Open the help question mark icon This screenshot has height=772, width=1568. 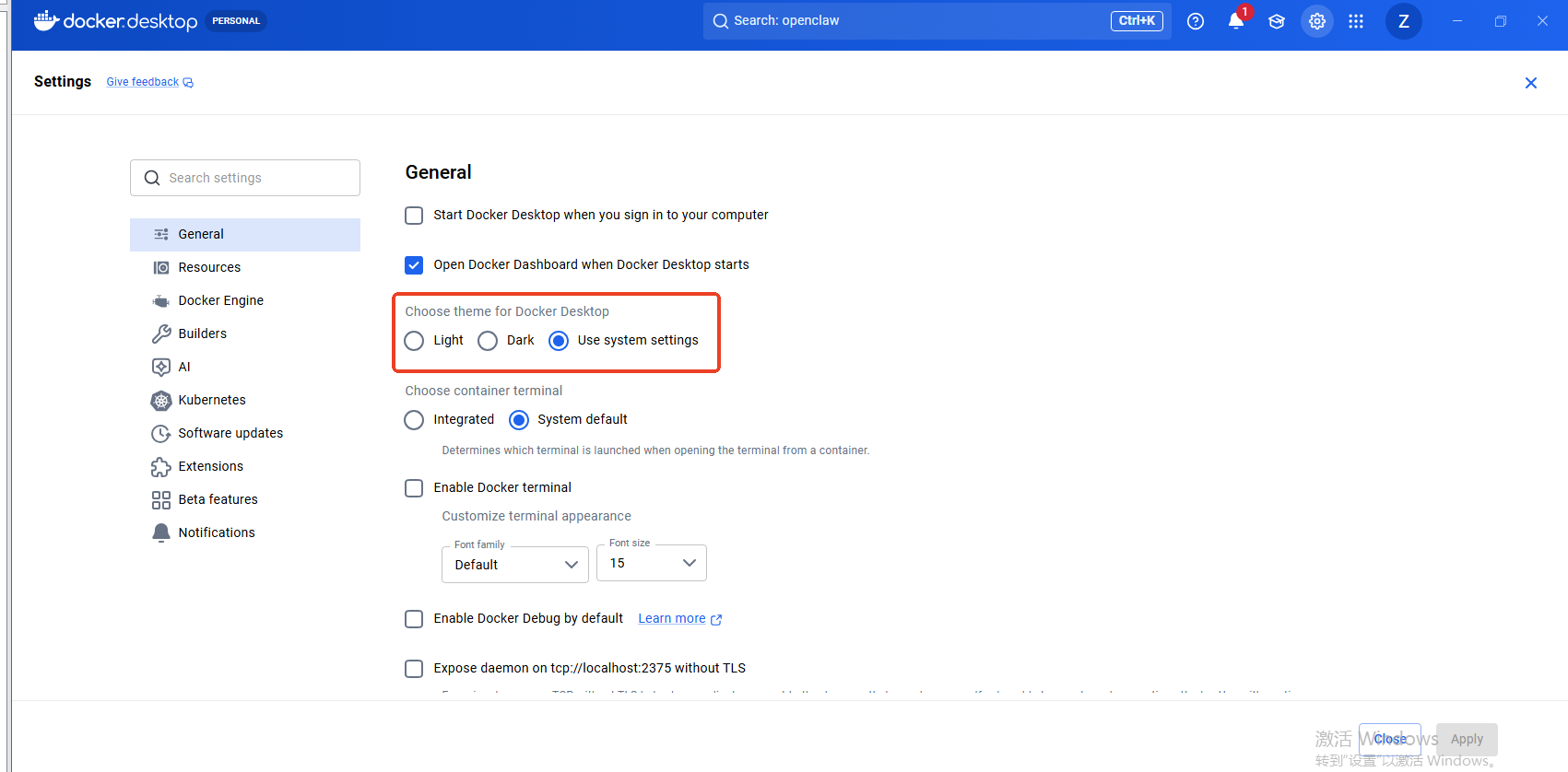[1196, 21]
